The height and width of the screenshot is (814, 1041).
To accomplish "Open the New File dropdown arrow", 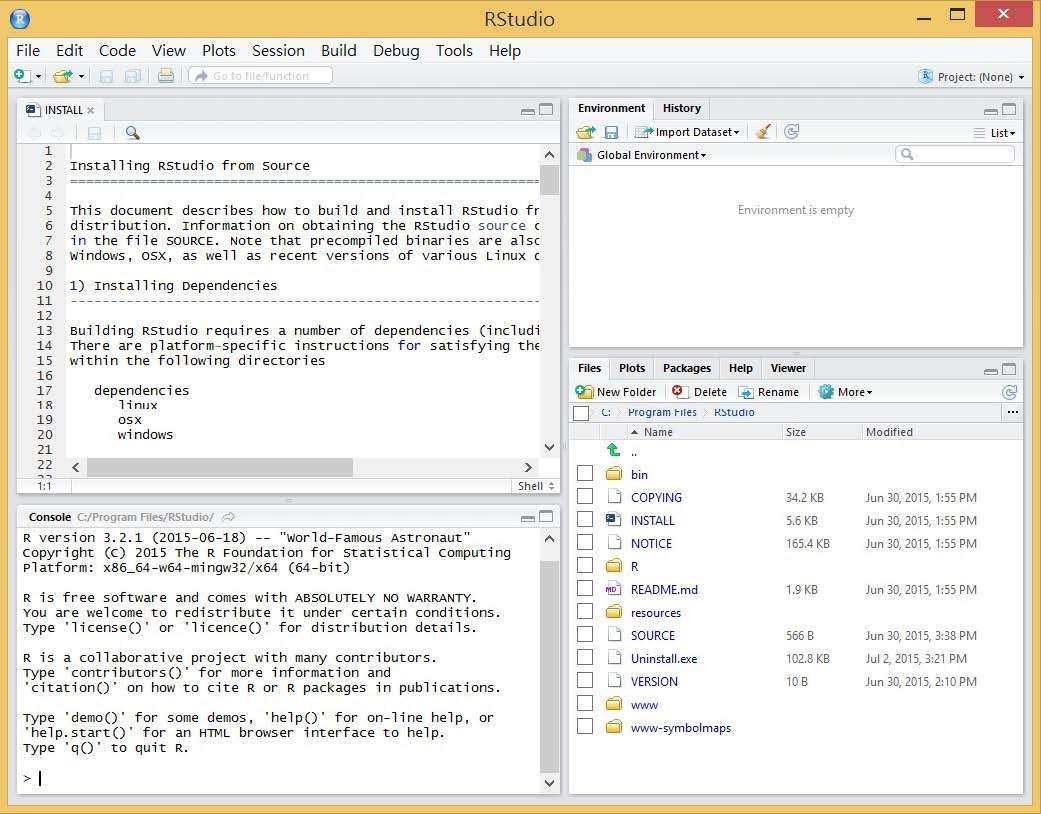I will [x=38, y=76].
